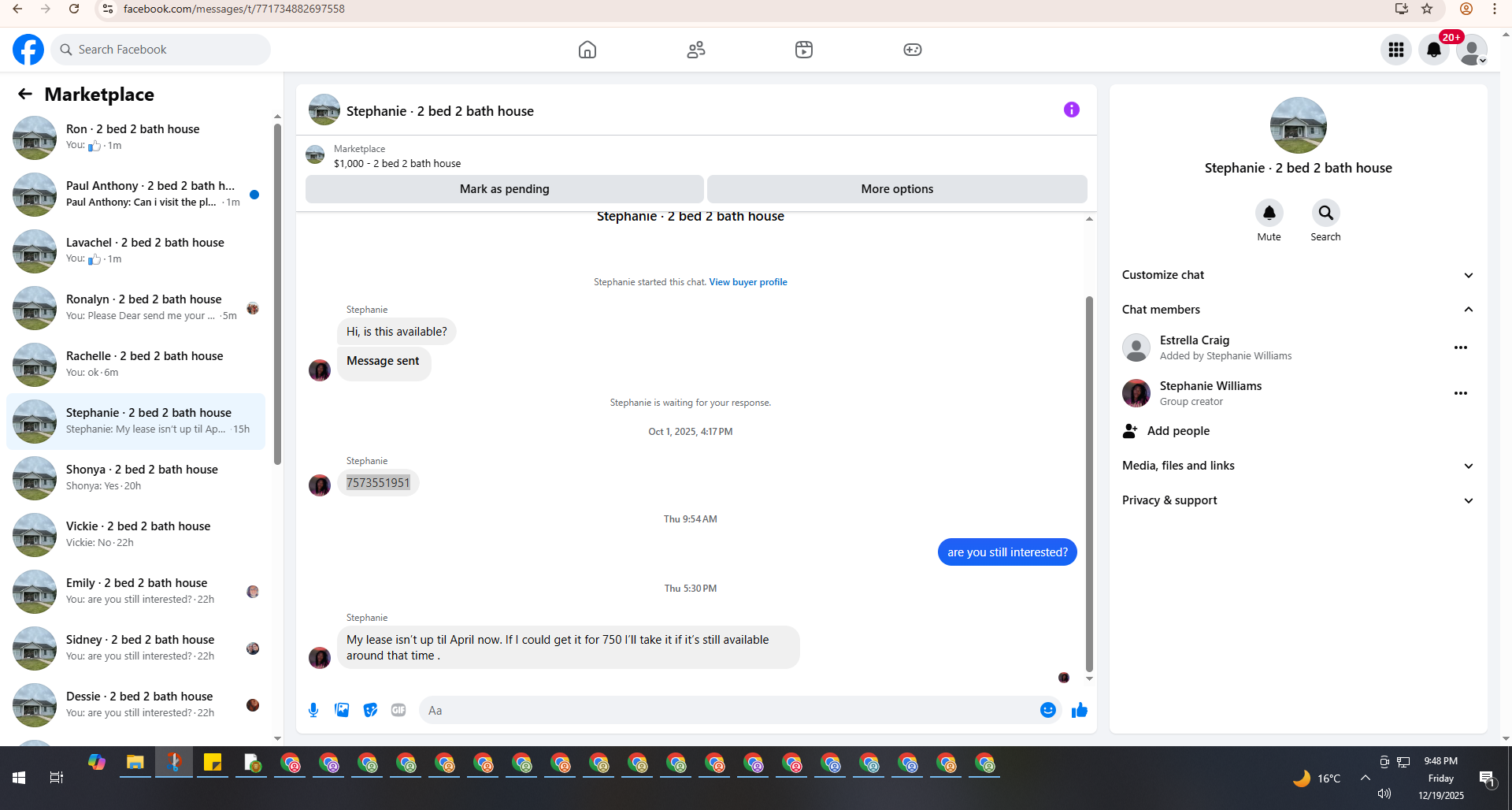Go to the Home feed icon
This screenshot has width=1512, height=810.
tap(587, 50)
